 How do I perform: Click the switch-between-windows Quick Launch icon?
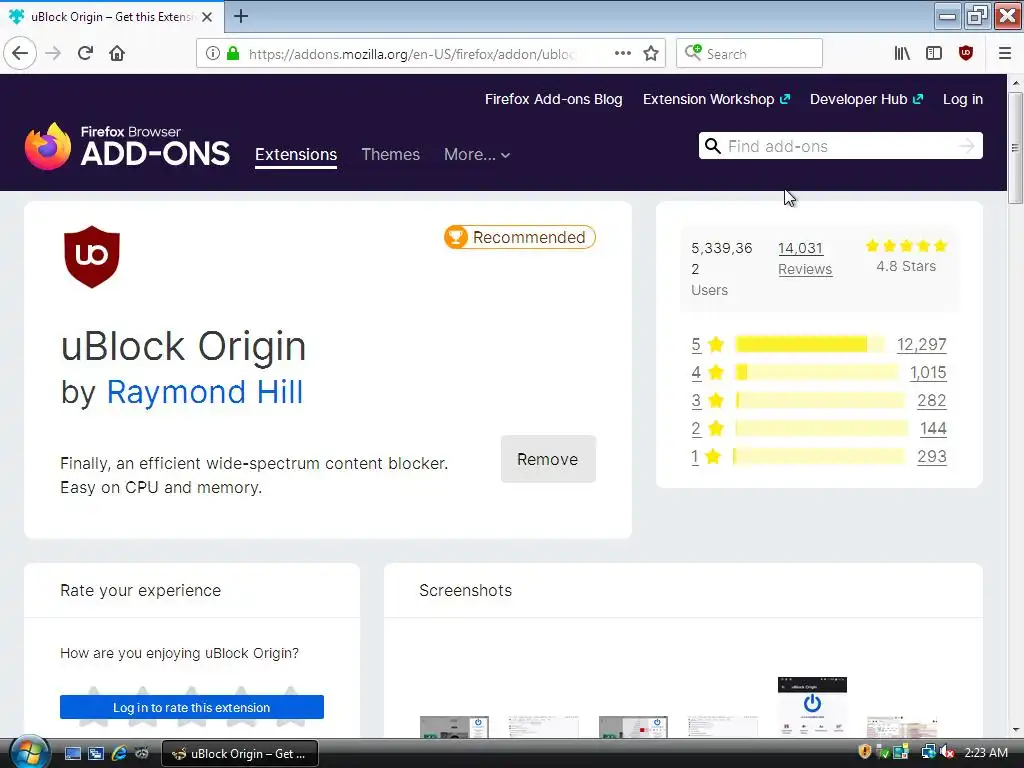[95, 754]
